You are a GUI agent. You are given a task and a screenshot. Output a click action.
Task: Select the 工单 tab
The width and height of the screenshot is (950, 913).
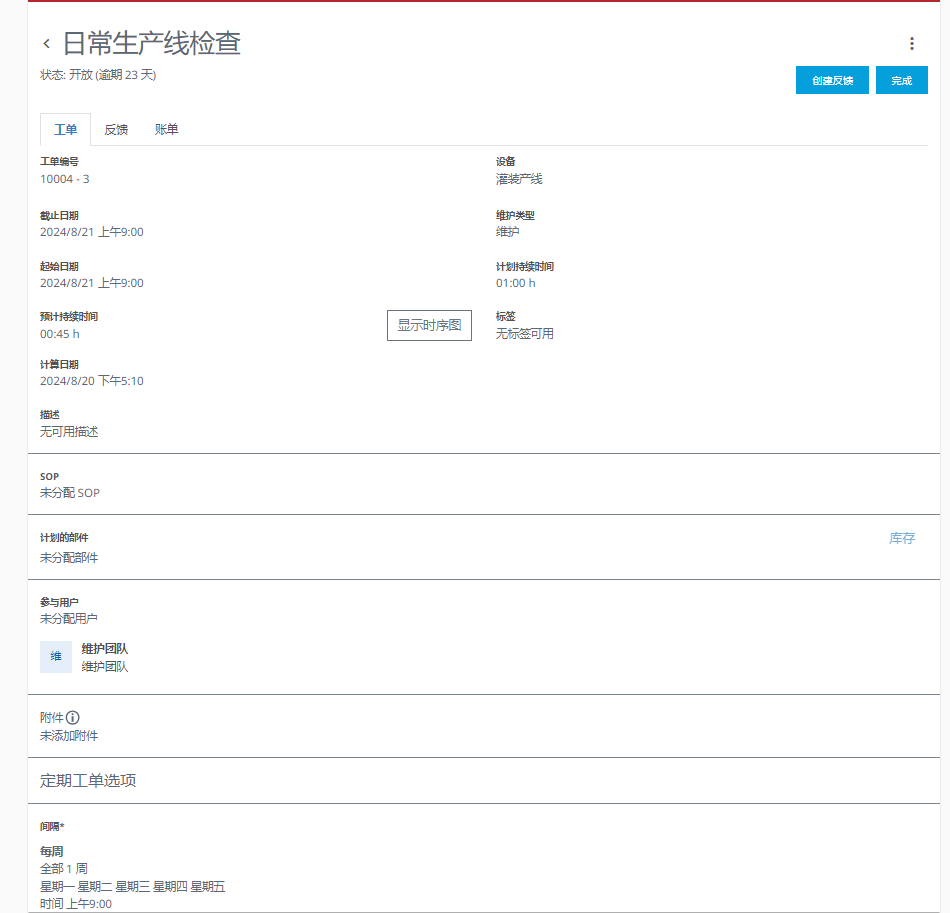pos(65,129)
